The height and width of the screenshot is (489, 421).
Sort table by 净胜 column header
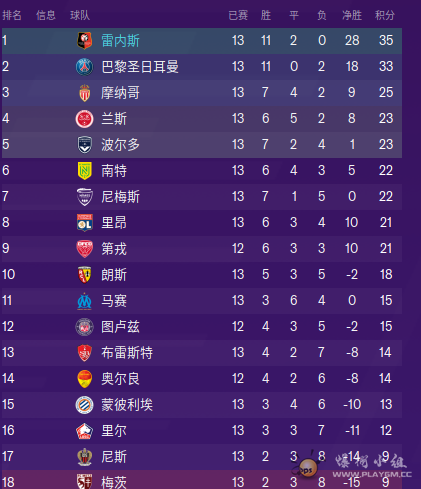click(x=352, y=15)
